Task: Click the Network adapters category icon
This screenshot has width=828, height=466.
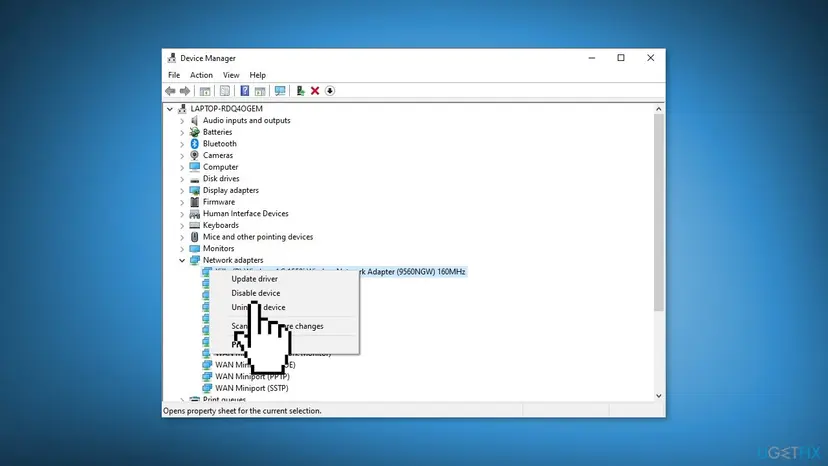Action: point(194,260)
